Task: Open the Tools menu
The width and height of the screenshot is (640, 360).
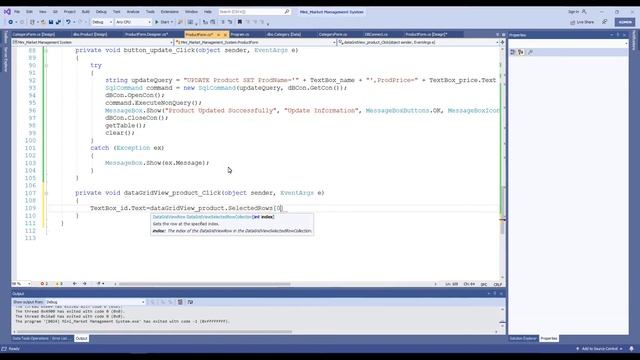Action: 150,12
